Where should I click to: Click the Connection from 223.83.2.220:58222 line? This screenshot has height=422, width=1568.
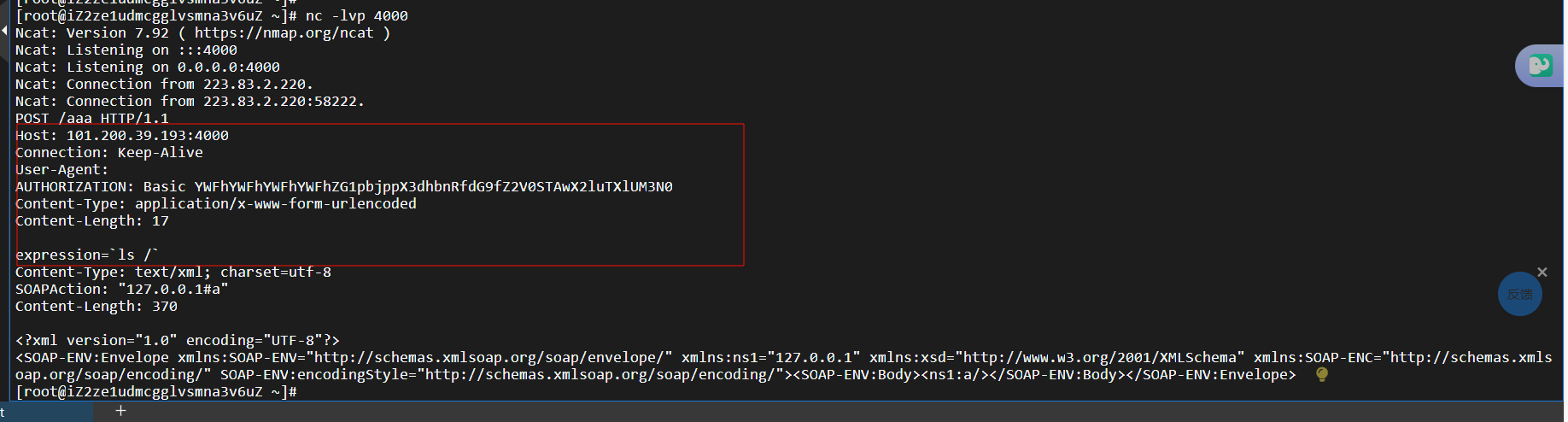pyautogui.click(x=190, y=101)
